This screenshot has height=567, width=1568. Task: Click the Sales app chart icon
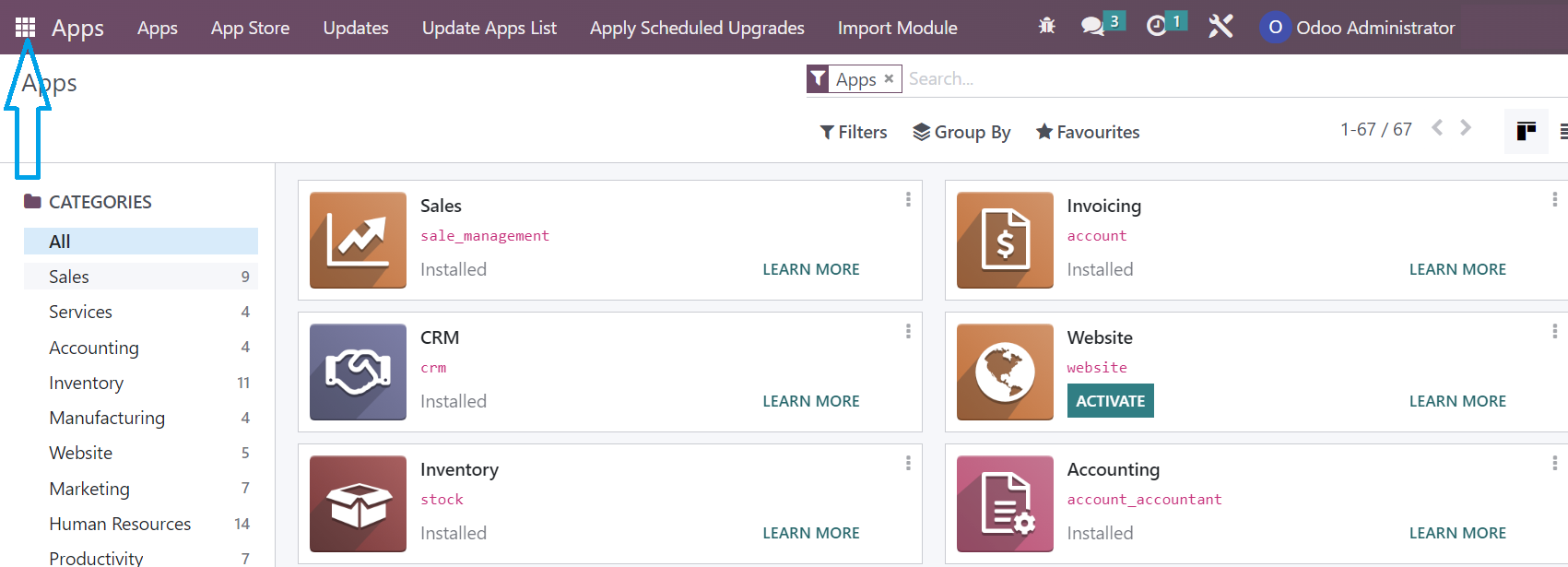tap(358, 240)
